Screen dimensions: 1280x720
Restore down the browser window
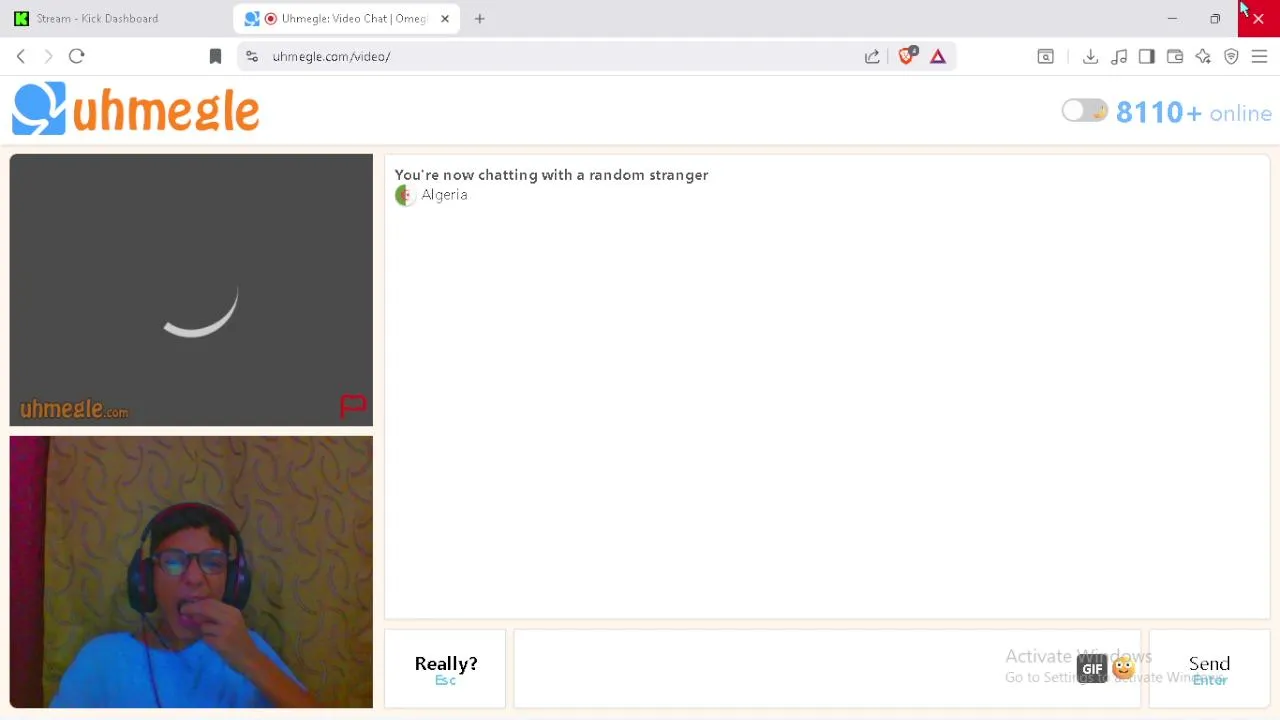coord(1215,19)
